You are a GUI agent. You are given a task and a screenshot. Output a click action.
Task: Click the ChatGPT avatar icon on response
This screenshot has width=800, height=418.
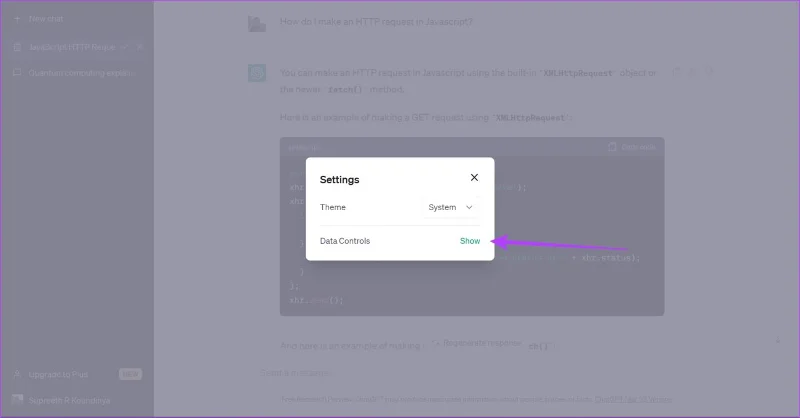[x=257, y=73]
